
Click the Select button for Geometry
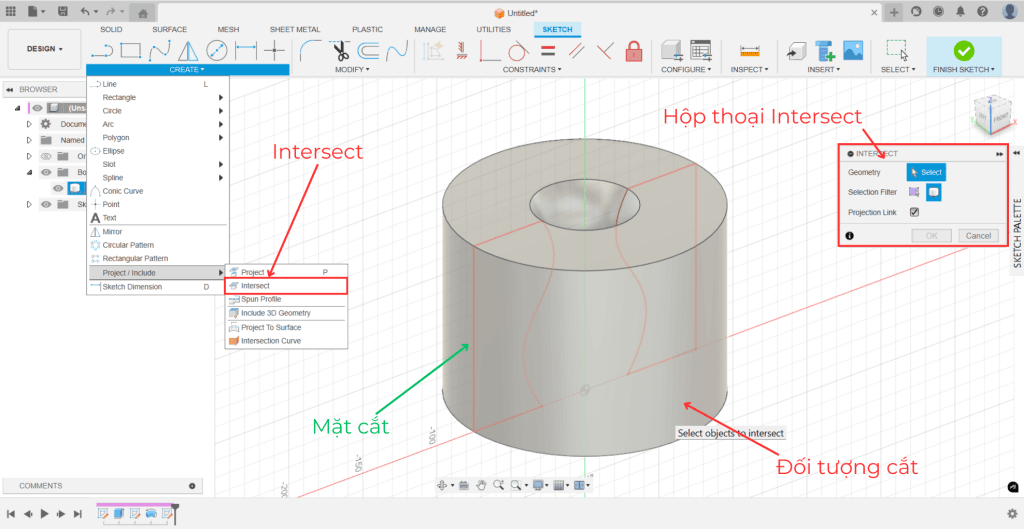[x=925, y=173]
